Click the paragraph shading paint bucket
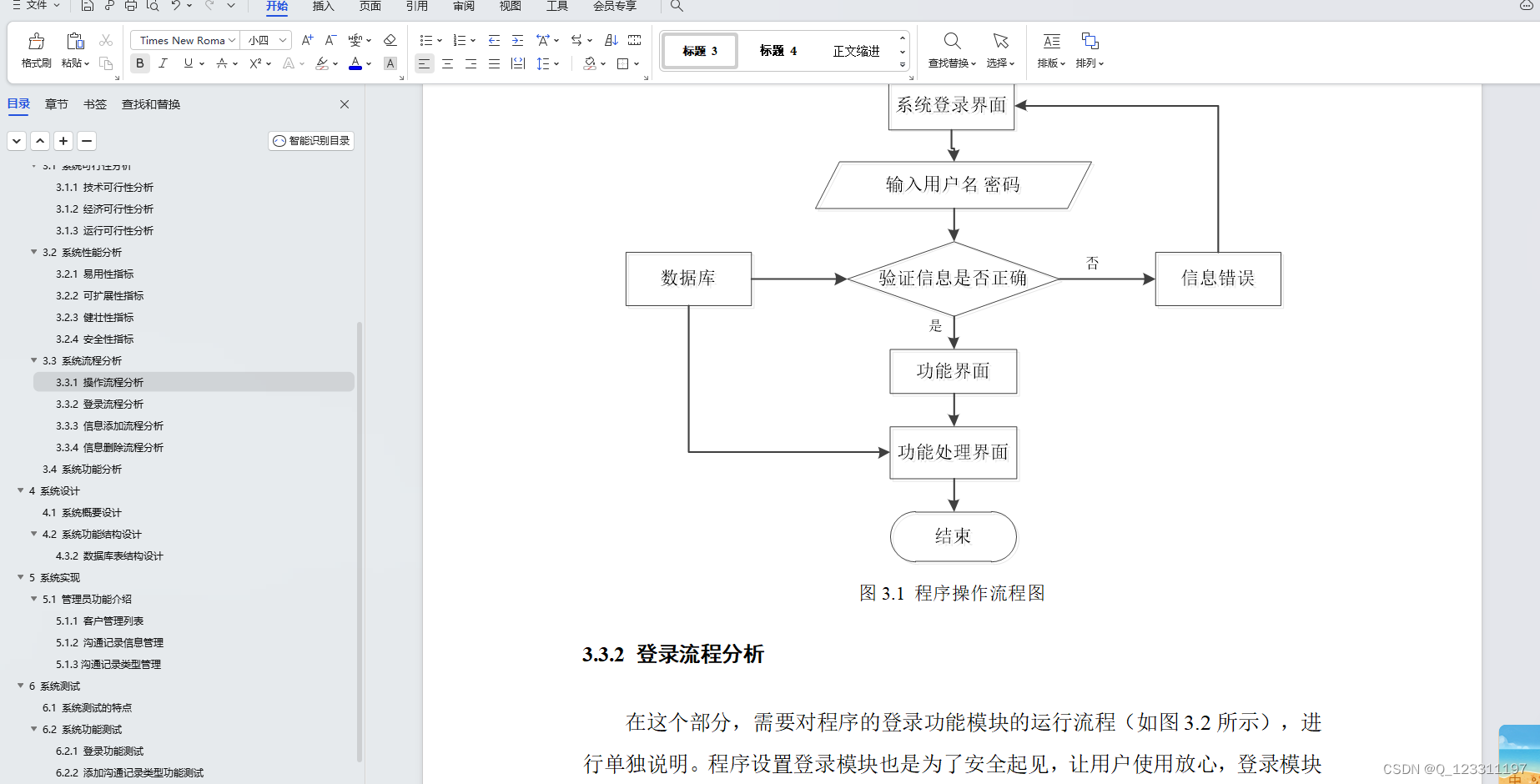 (x=590, y=63)
